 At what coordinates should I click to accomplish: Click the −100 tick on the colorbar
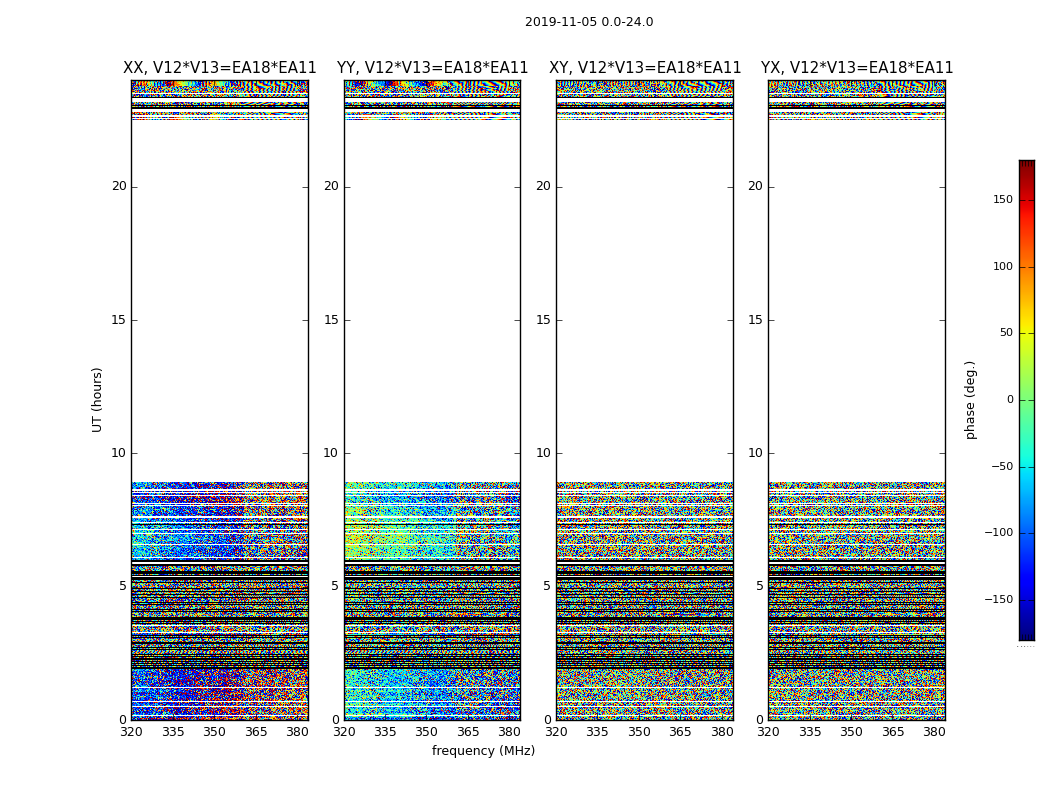click(x=998, y=532)
